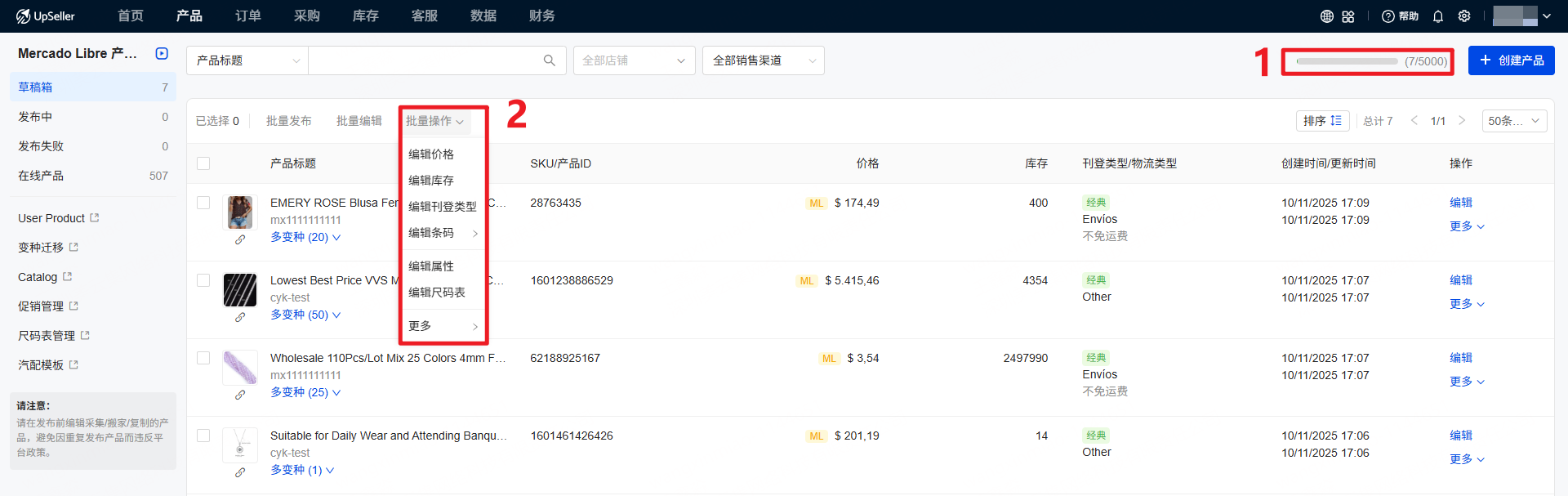The width and height of the screenshot is (1568, 496).
Task: Open the 全部店铺 store dropdown
Action: (x=634, y=60)
